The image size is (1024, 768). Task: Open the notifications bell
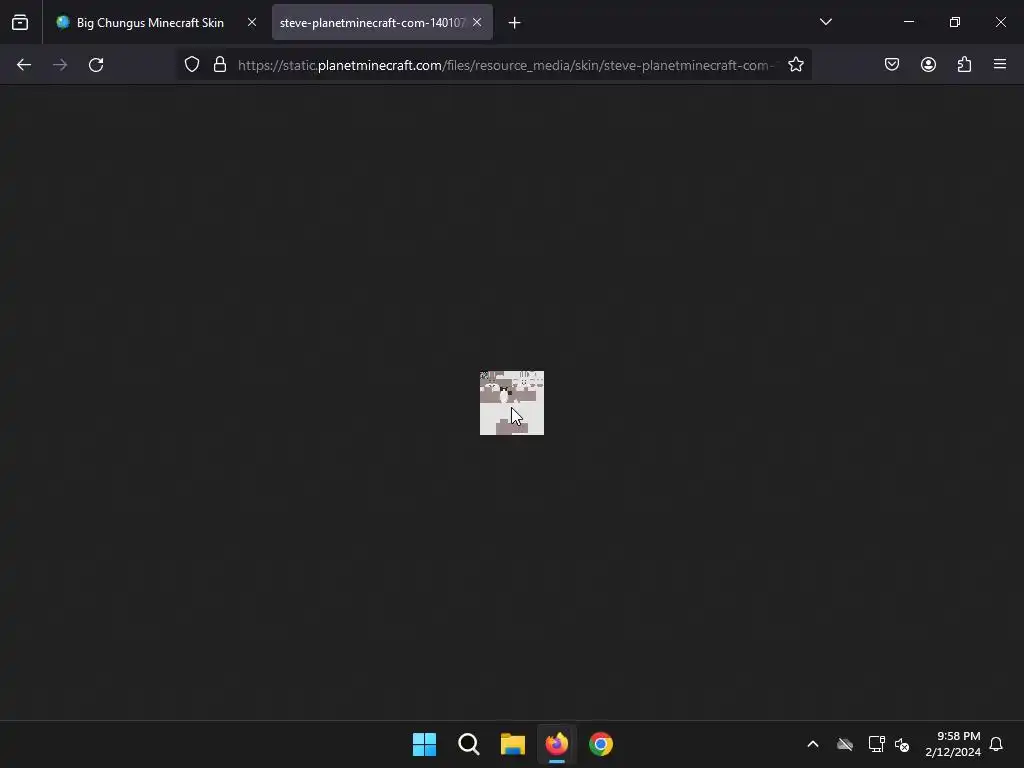(x=997, y=744)
